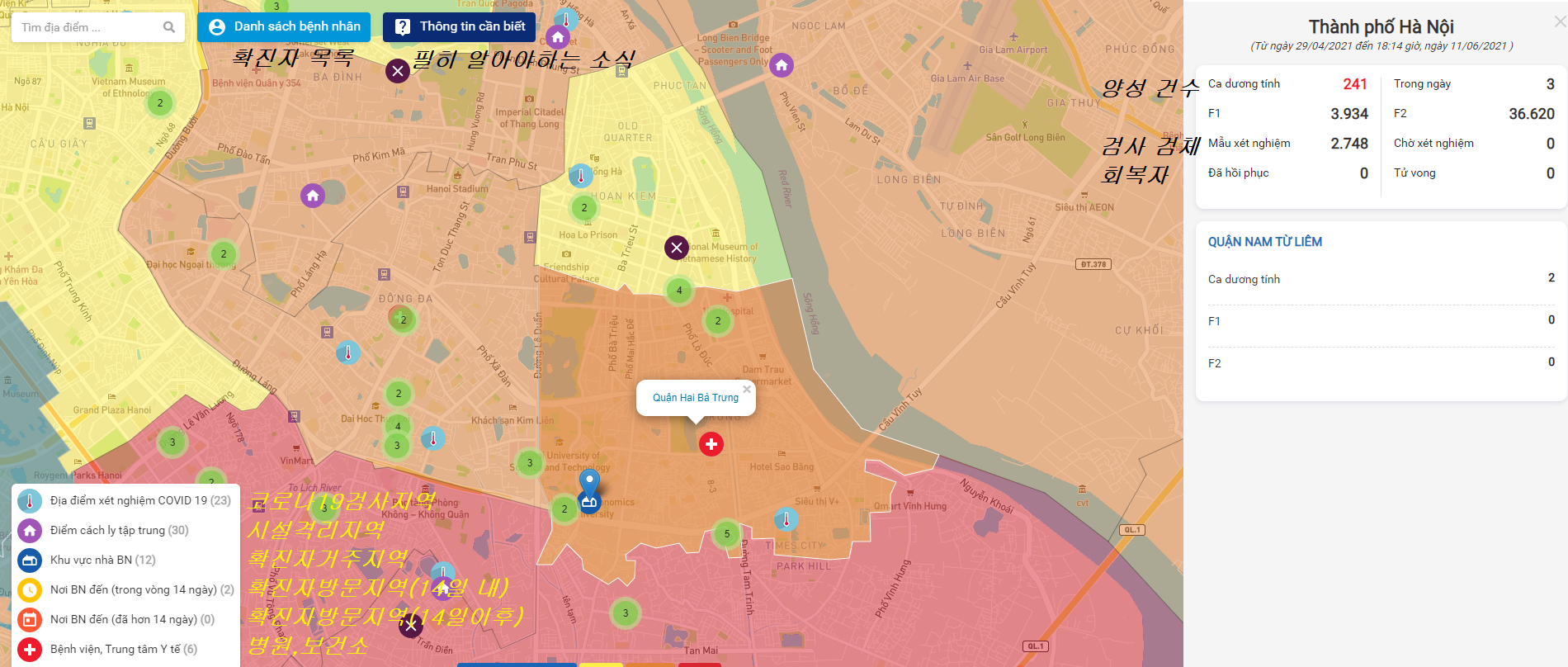This screenshot has width=1568, height=667.
Task: Click purple home marker near Hanoi Stadium
Action: point(312,196)
